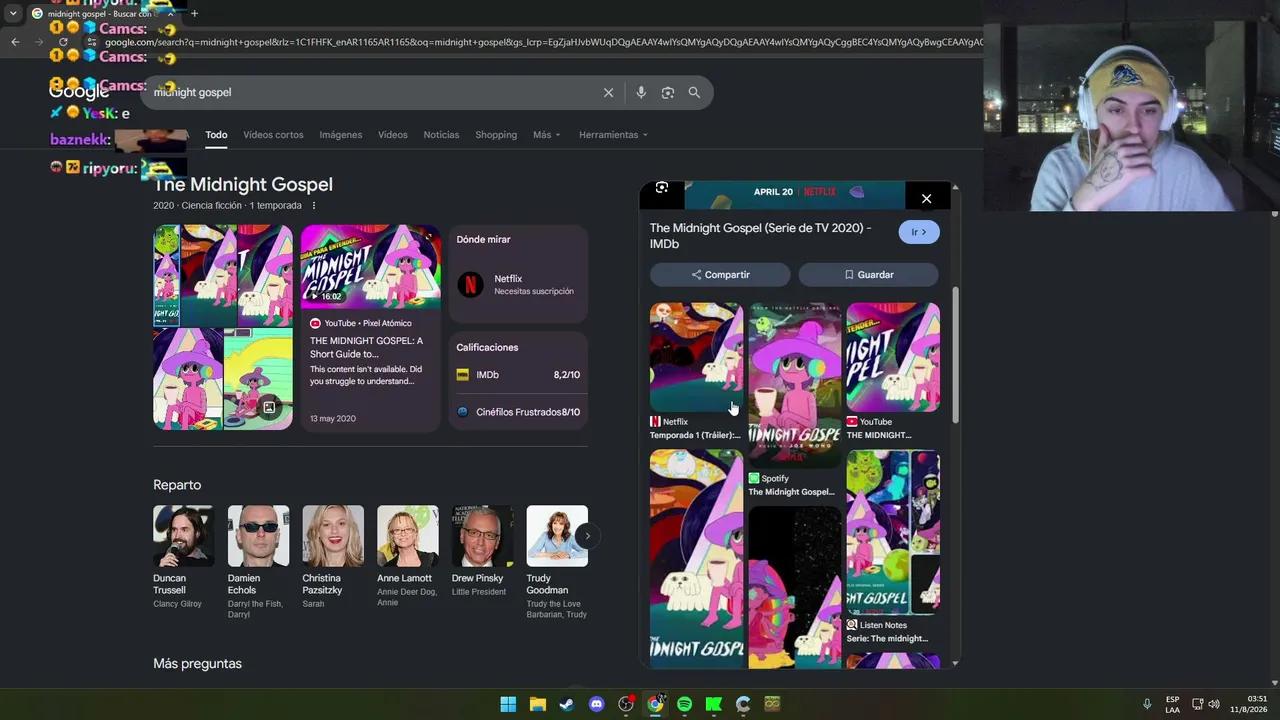Open Listen Notes 'Serie: The midnight' result

pyautogui.click(x=893, y=548)
